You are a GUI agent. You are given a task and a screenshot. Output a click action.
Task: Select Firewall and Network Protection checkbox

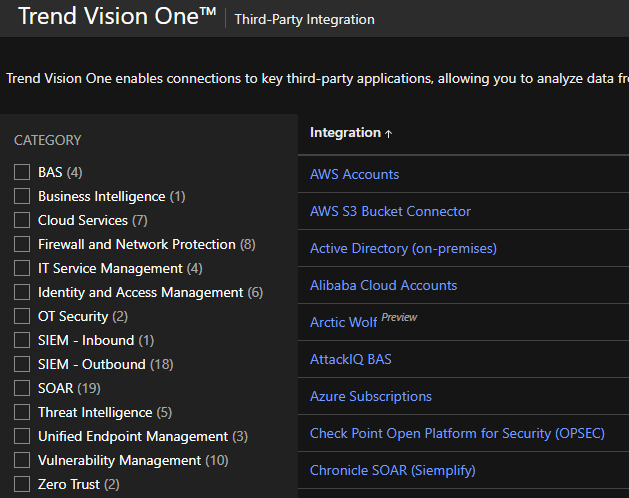pos(22,245)
